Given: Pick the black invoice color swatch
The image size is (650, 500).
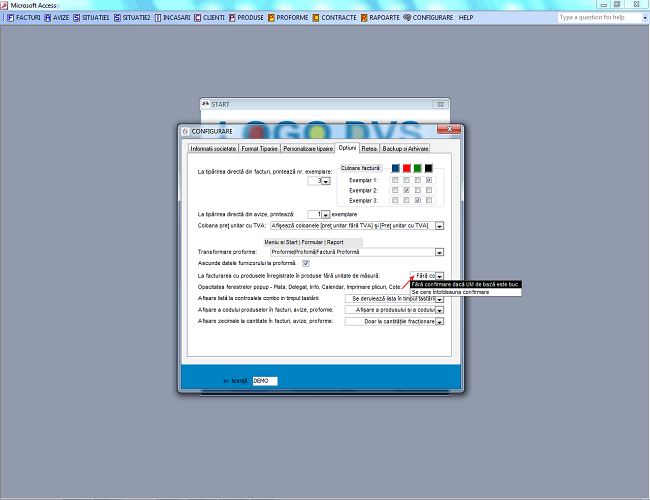Looking at the screenshot, I should tap(429, 168).
